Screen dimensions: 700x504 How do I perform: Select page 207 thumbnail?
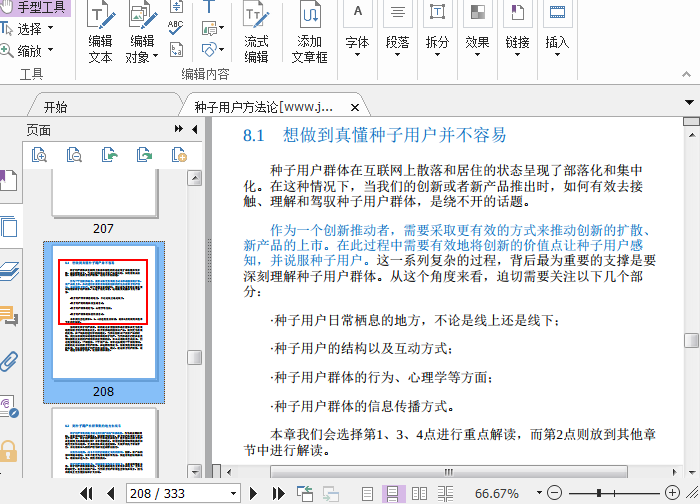pyautogui.click(x=105, y=193)
